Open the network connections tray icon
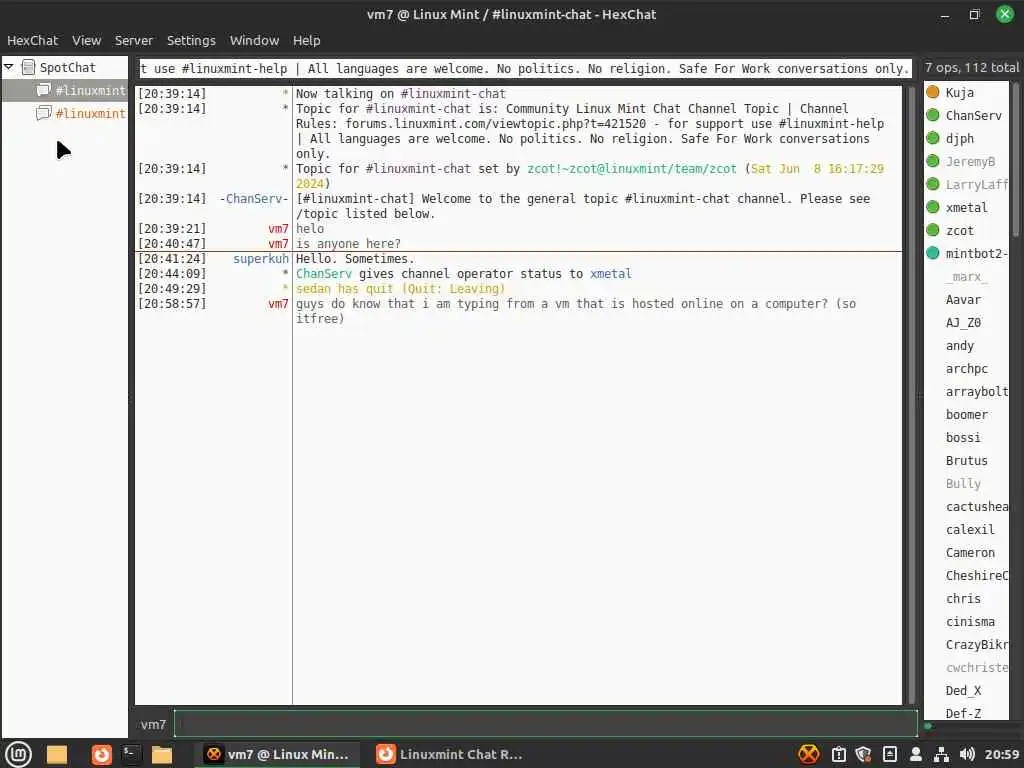Screen dimensions: 1024x768 (941, 754)
